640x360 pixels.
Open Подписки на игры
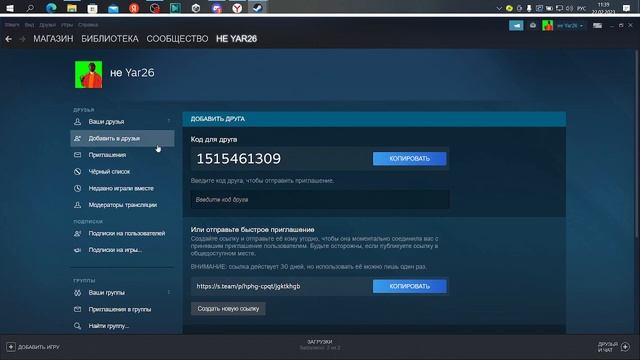[122, 250]
